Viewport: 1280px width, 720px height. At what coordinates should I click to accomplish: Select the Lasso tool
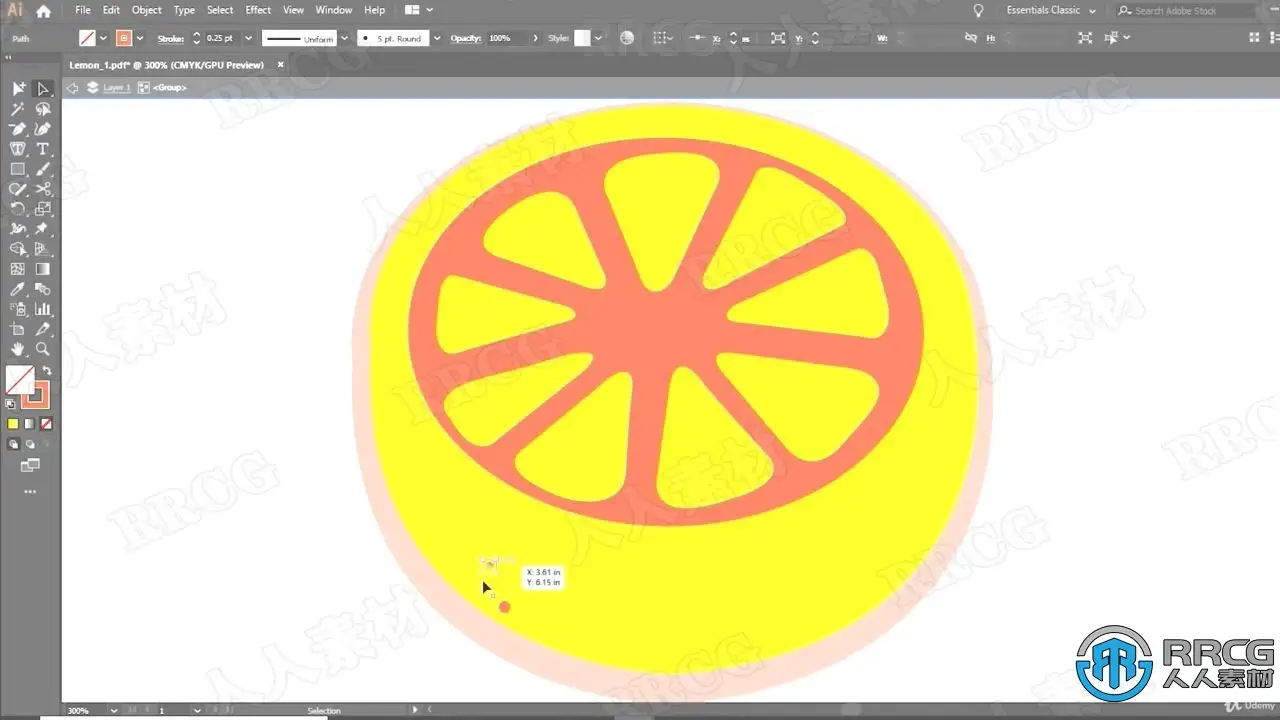click(42, 109)
